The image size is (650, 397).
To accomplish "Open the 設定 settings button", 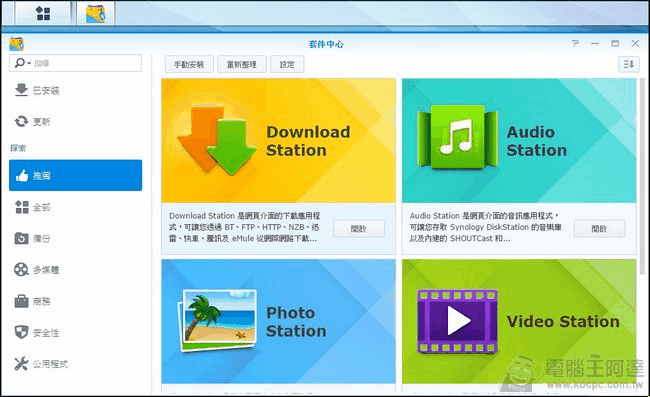I will [x=287, y=64].
